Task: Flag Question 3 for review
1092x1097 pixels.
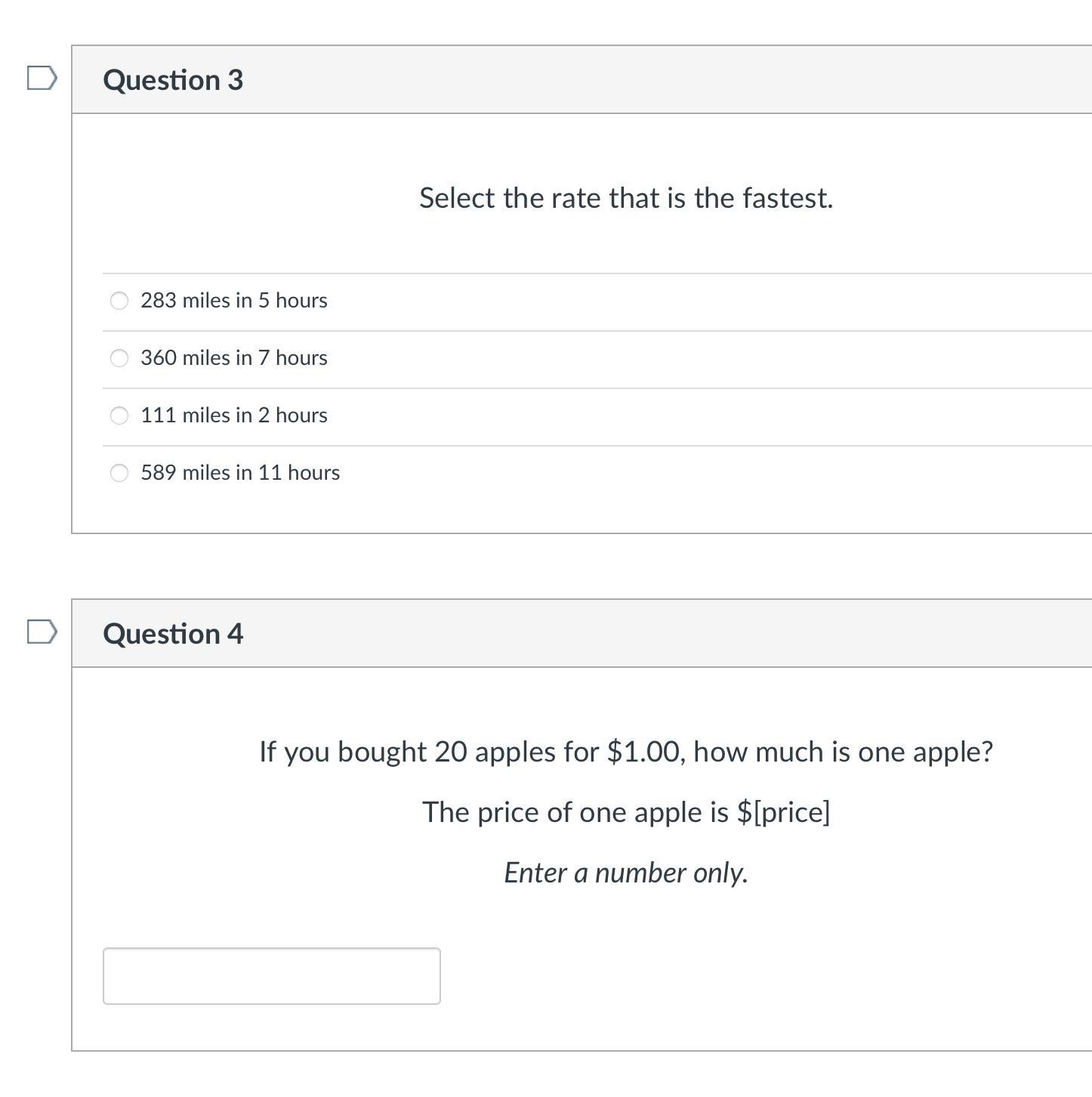Action: coord(42,78)
